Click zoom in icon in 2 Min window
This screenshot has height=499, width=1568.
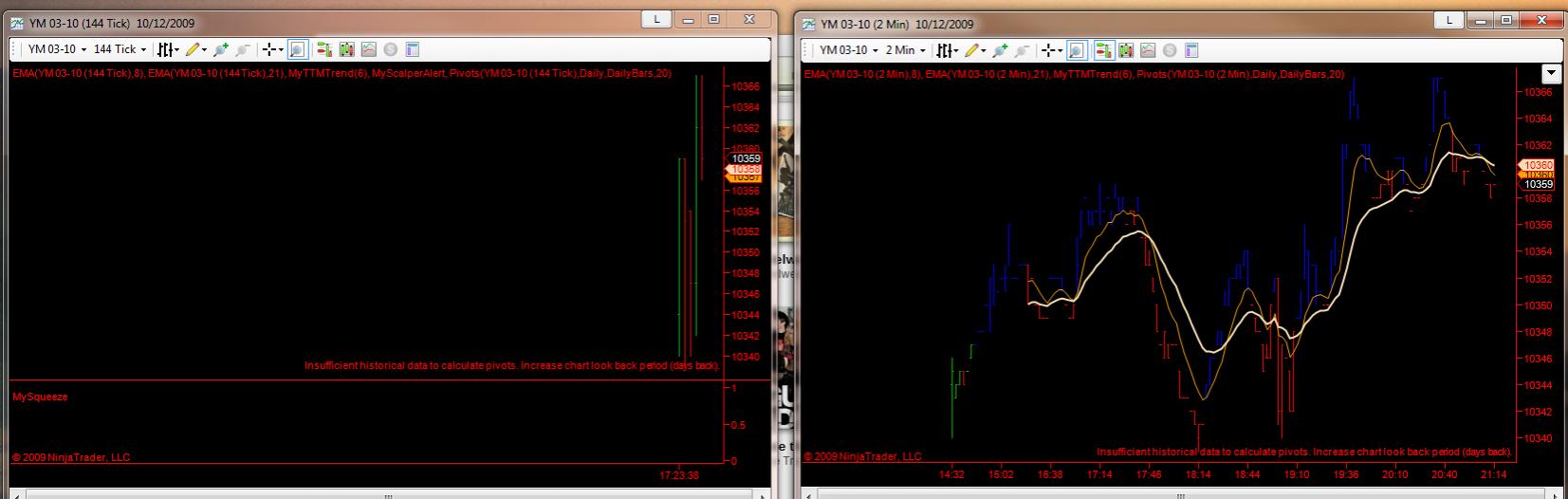tap(1001, 50)
